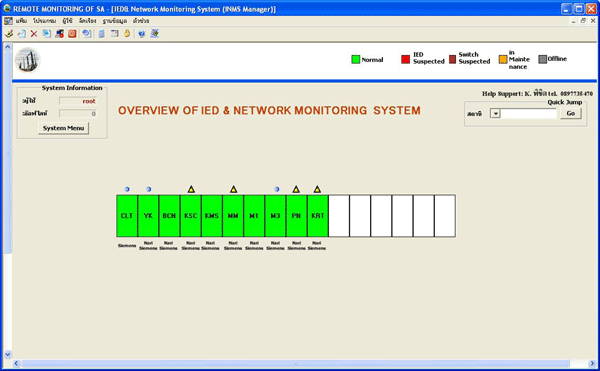
Task: Click the warning triangle above PN station
Action: tap(296, 189)
